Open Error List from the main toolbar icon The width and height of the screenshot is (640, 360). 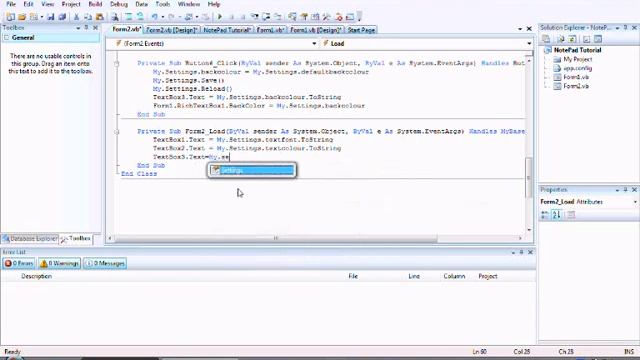point(338,17)
